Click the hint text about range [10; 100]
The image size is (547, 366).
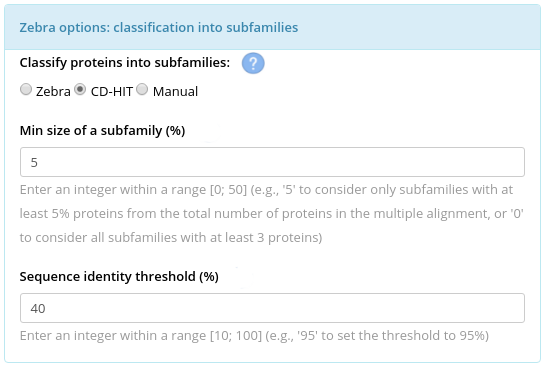254,336
